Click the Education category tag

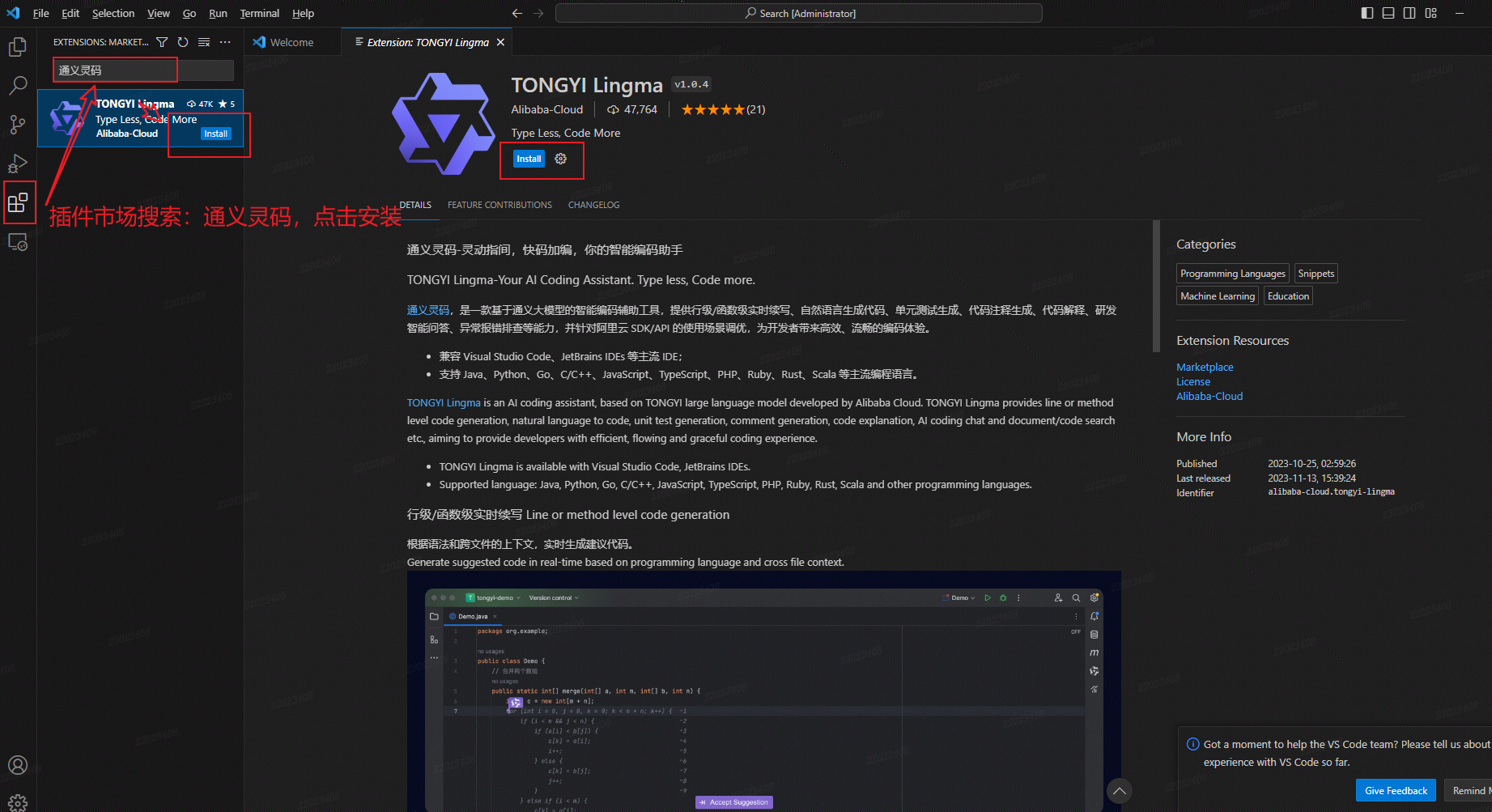click(x=1288, y=296)
